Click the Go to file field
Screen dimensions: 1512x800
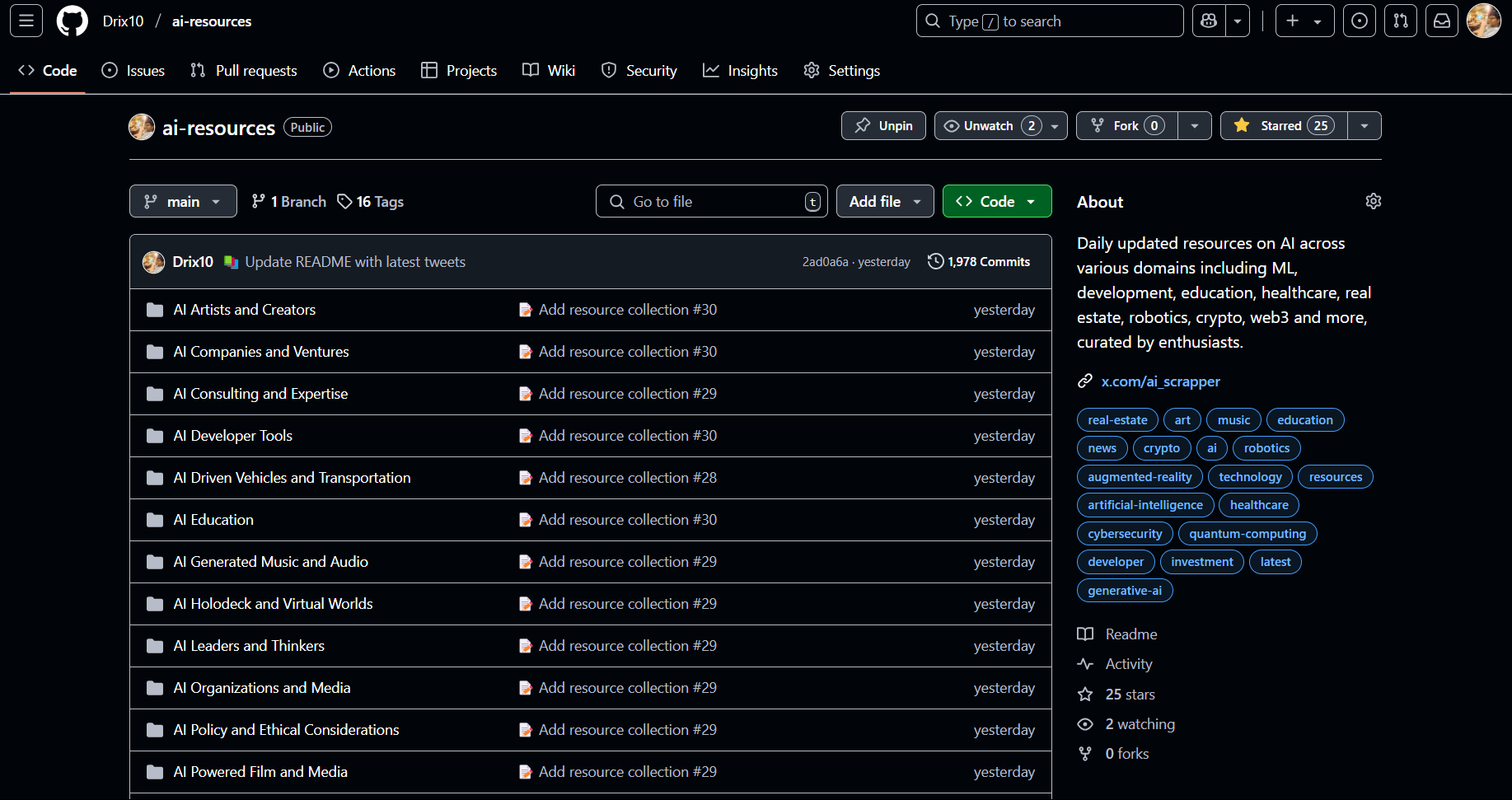pyautogui.click(x=712, y=201)
